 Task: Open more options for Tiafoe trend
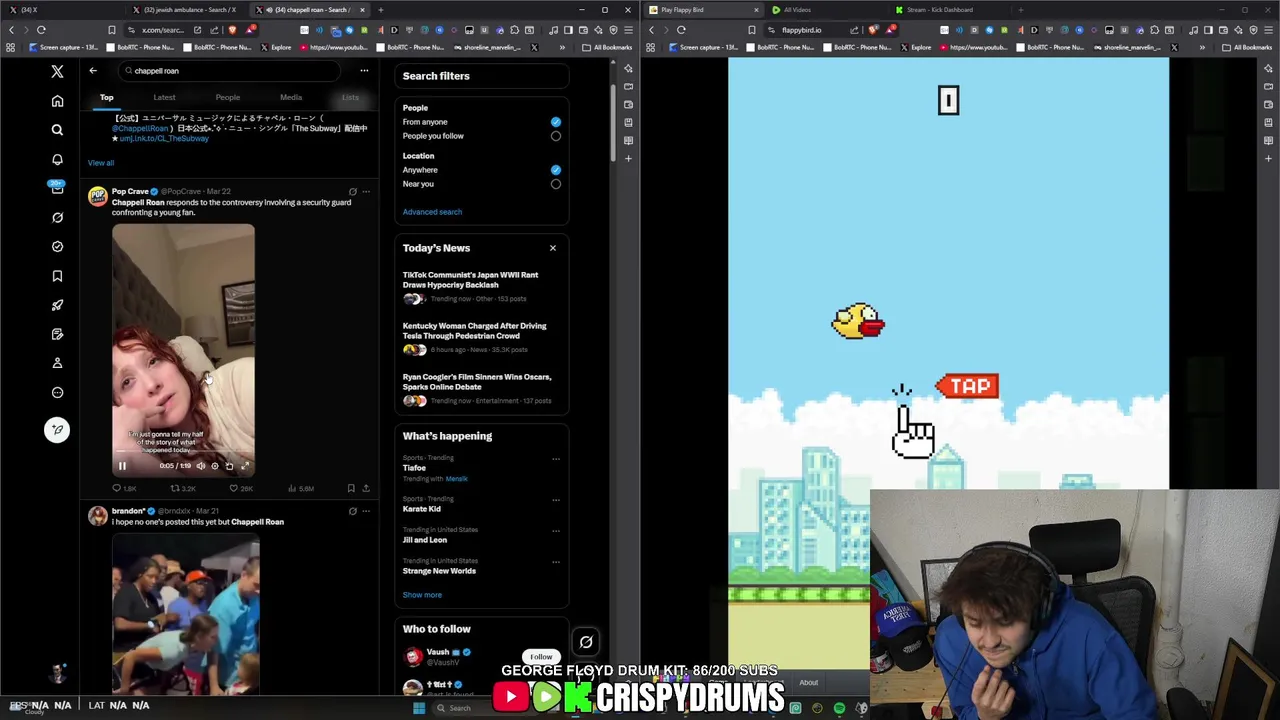tap(556, 459)
